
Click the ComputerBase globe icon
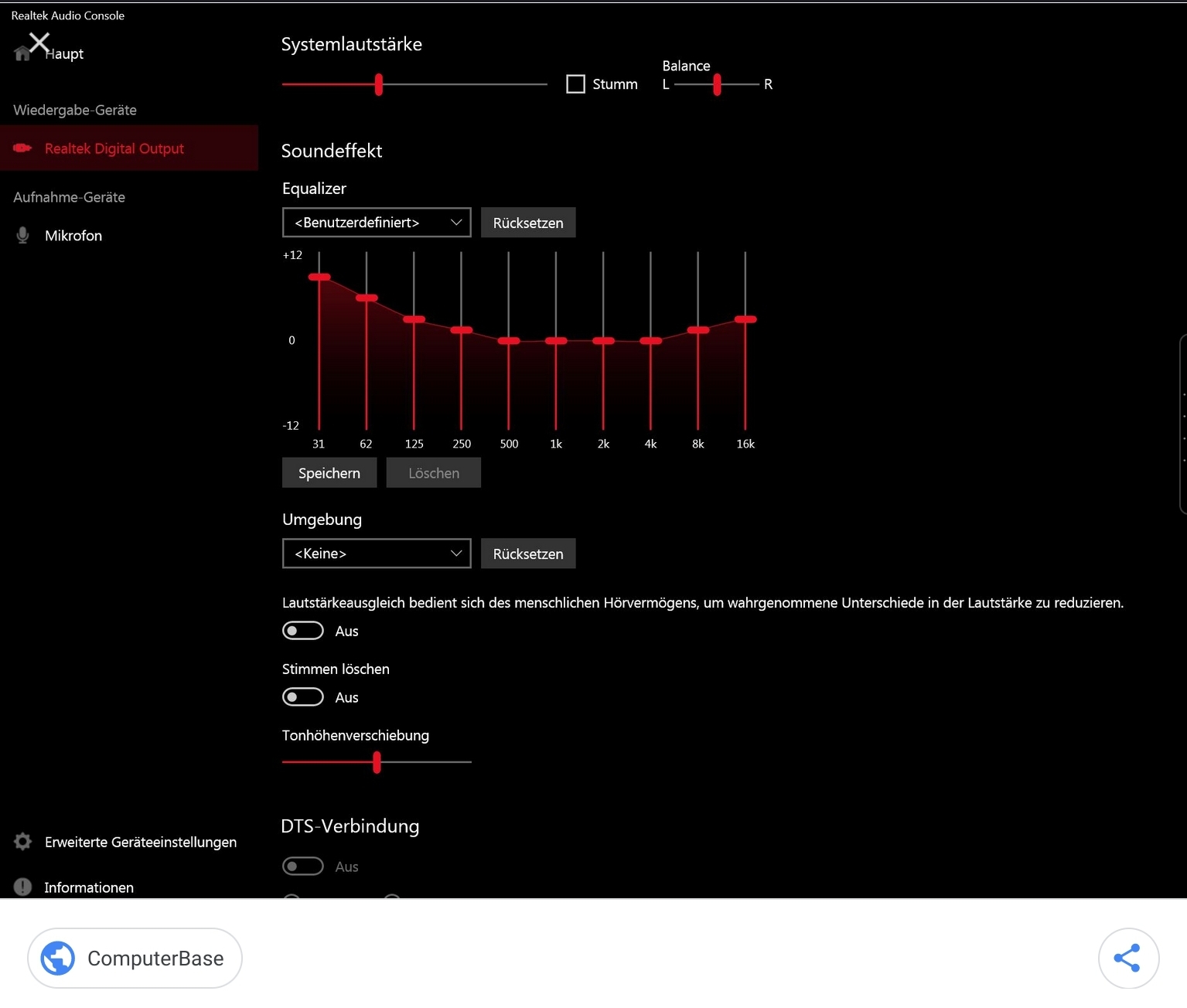pyautogui.click(x=58, y=959)
